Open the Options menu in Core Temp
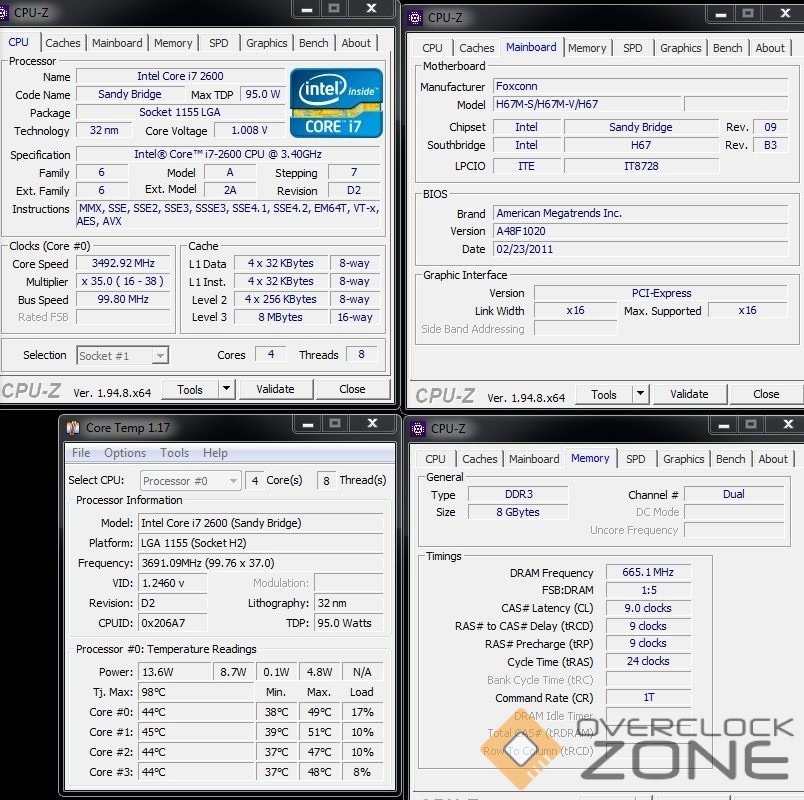Viewport: 804px width, 800px height. [125, 453]
